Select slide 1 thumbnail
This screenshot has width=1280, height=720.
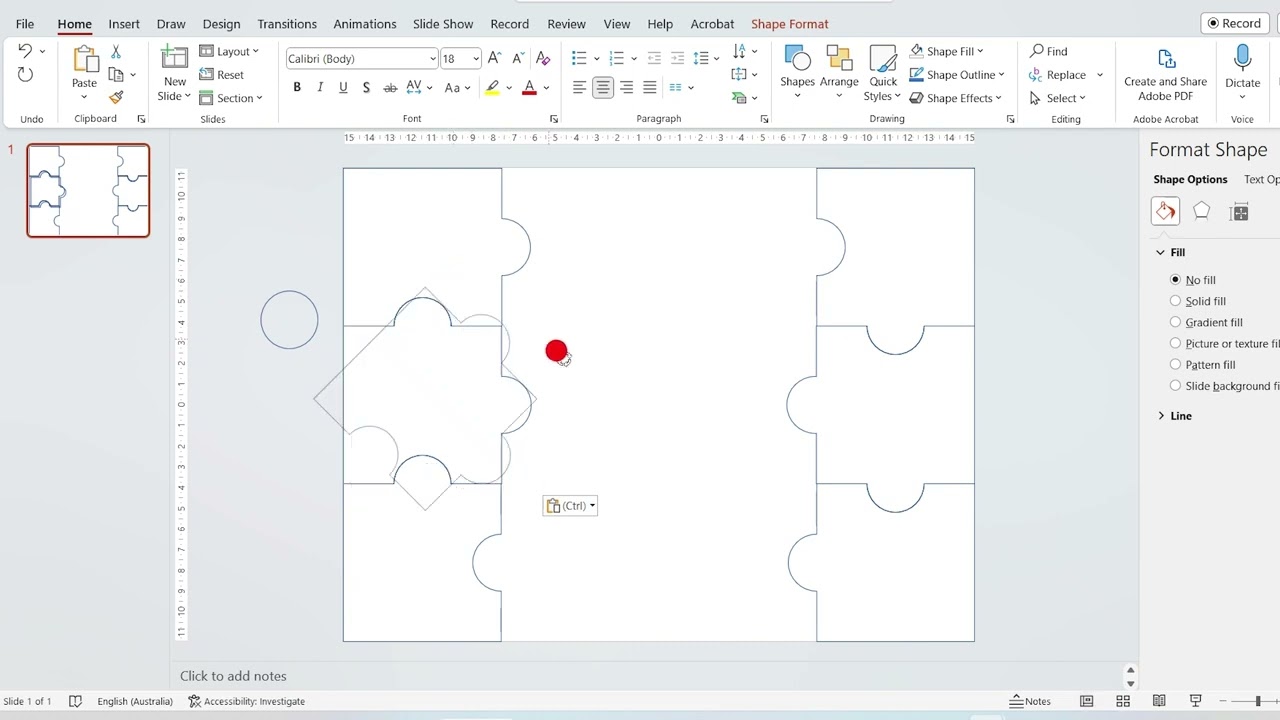pos(88,191)
